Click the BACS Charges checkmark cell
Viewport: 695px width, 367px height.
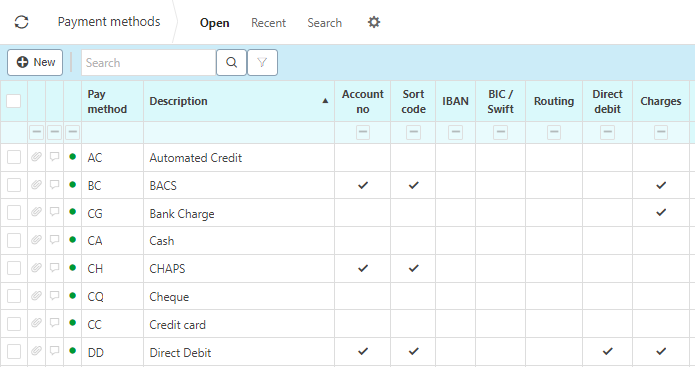661,185
